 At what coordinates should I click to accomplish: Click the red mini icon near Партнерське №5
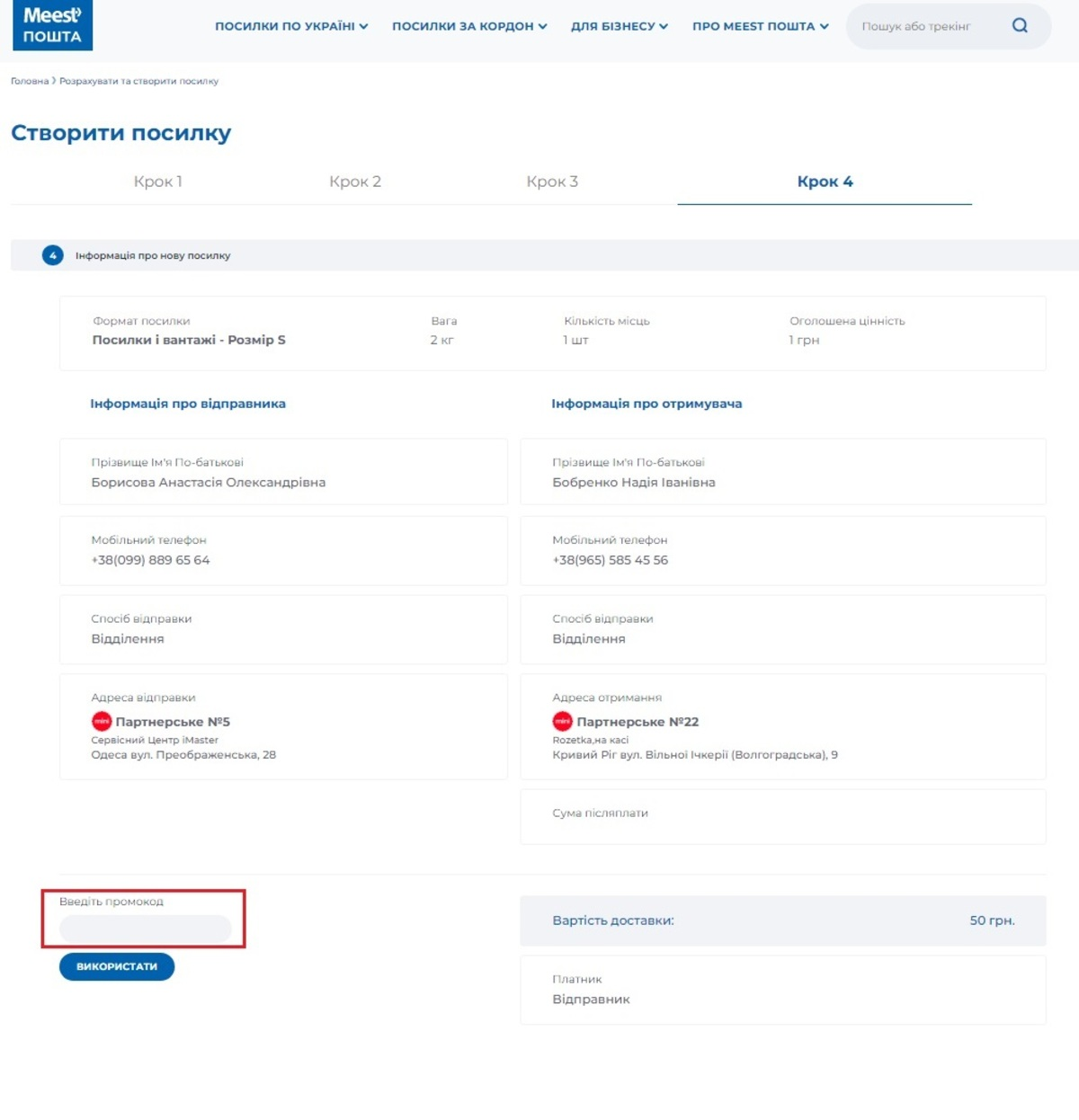(x=102, y=721)
